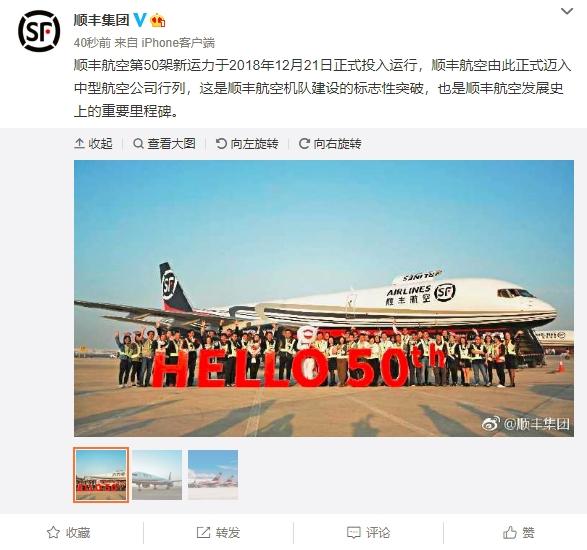This screenshot has height=550, width=587.
Task: Favorite the post with 收藏 star
Action: [69, 533]
